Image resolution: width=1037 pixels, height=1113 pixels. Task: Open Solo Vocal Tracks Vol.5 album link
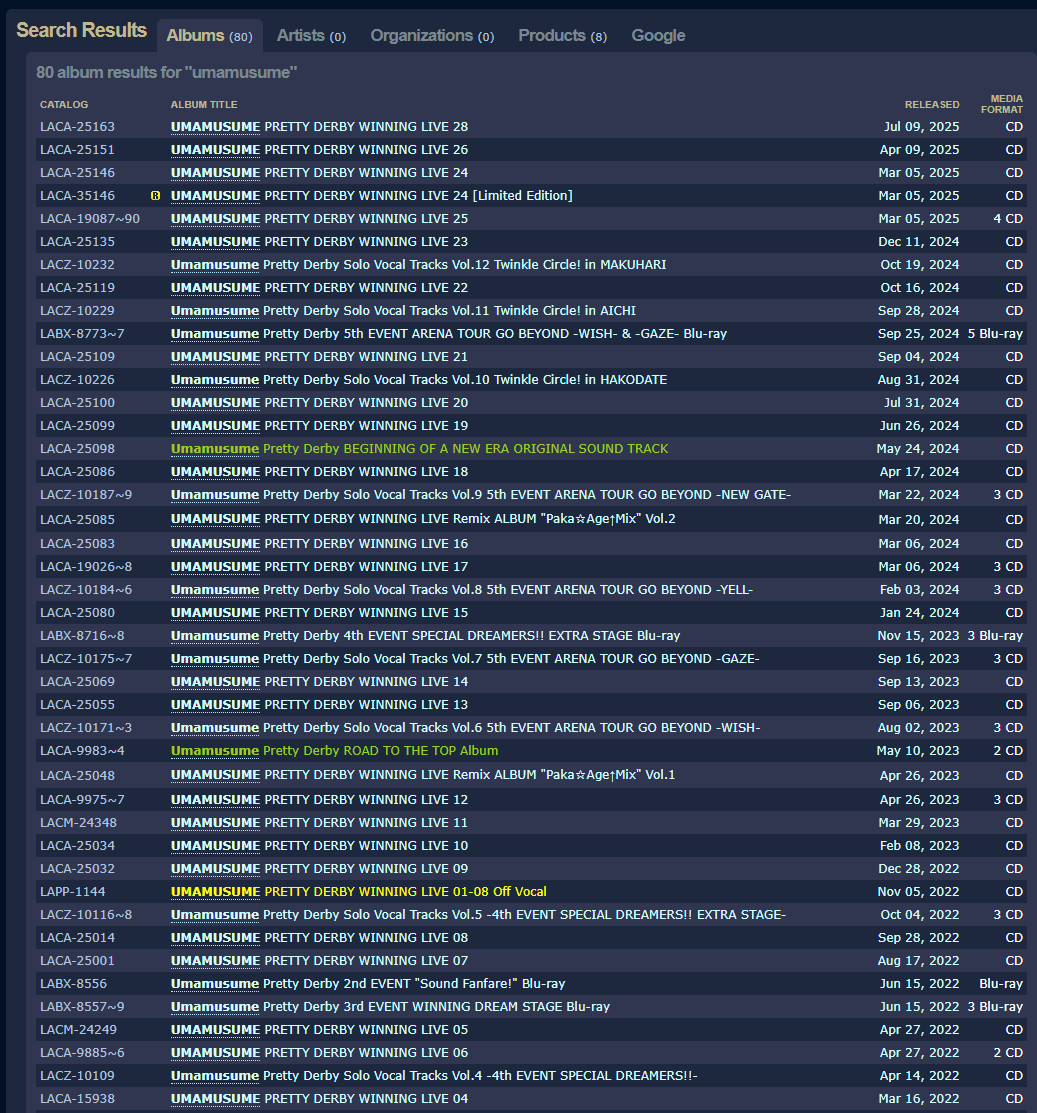tap(478, 915)
